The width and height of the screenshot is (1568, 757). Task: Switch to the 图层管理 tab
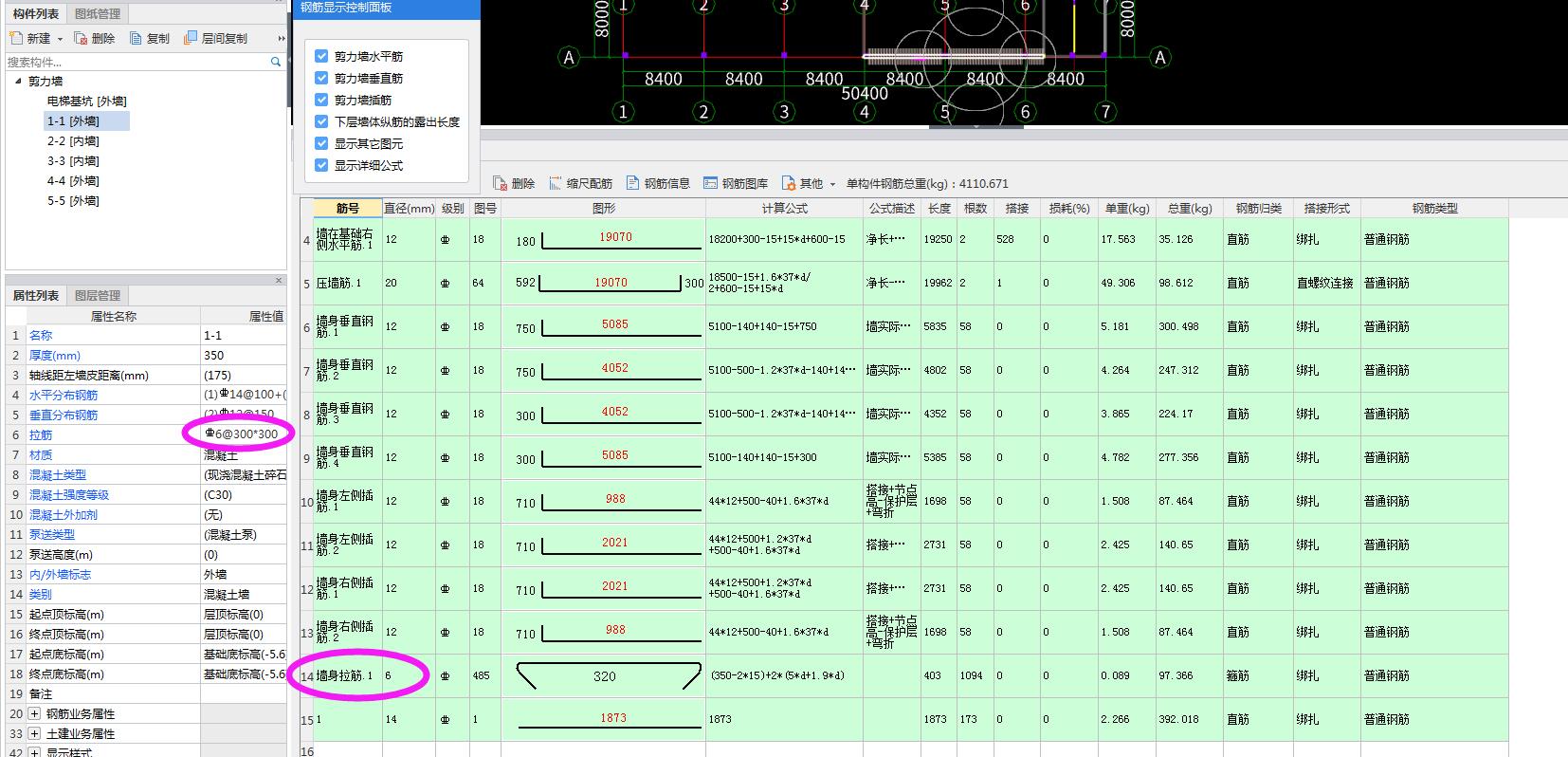97,296
